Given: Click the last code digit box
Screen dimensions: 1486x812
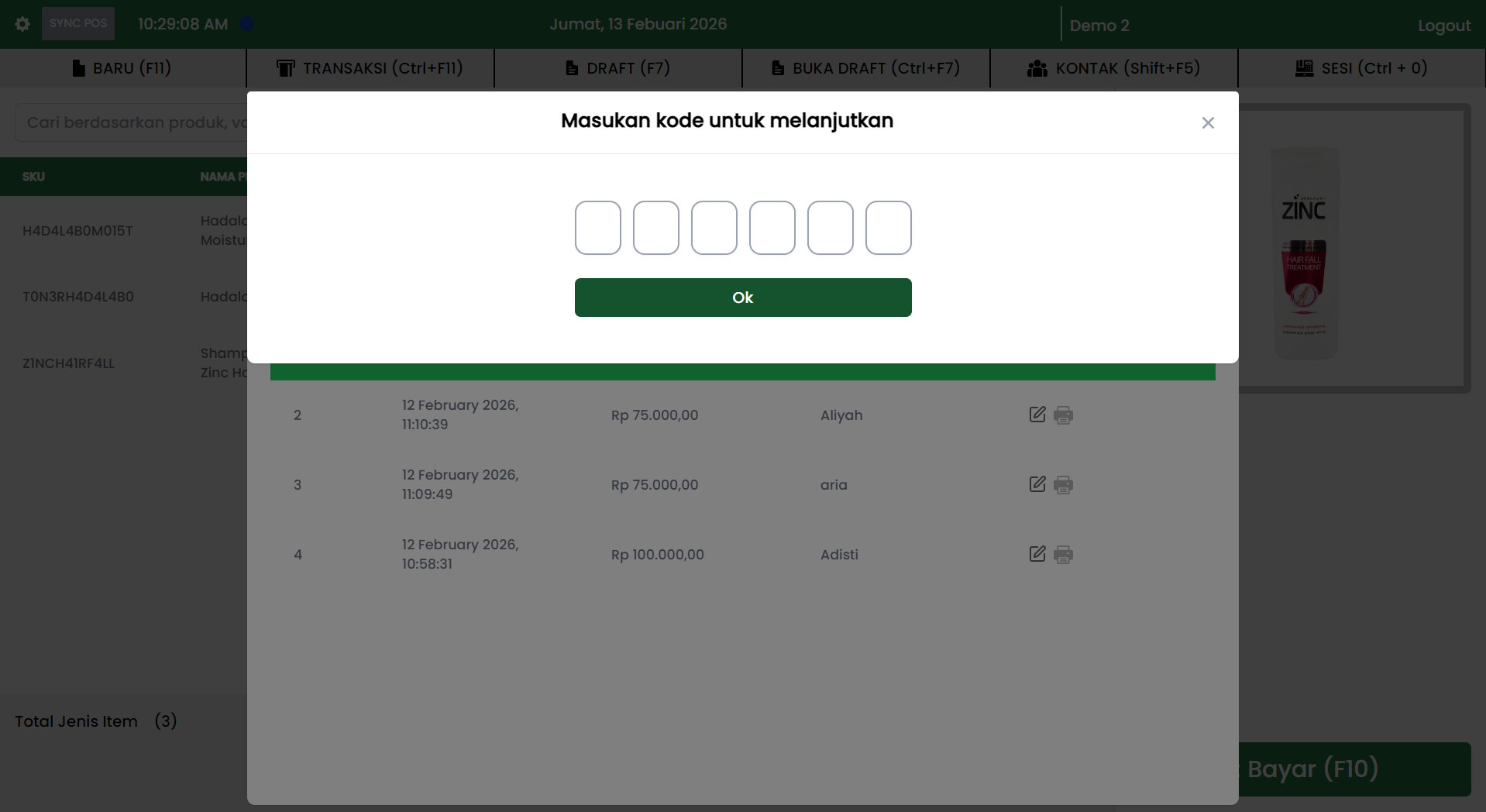Looking at the screenshot, I should coord(888,228).
